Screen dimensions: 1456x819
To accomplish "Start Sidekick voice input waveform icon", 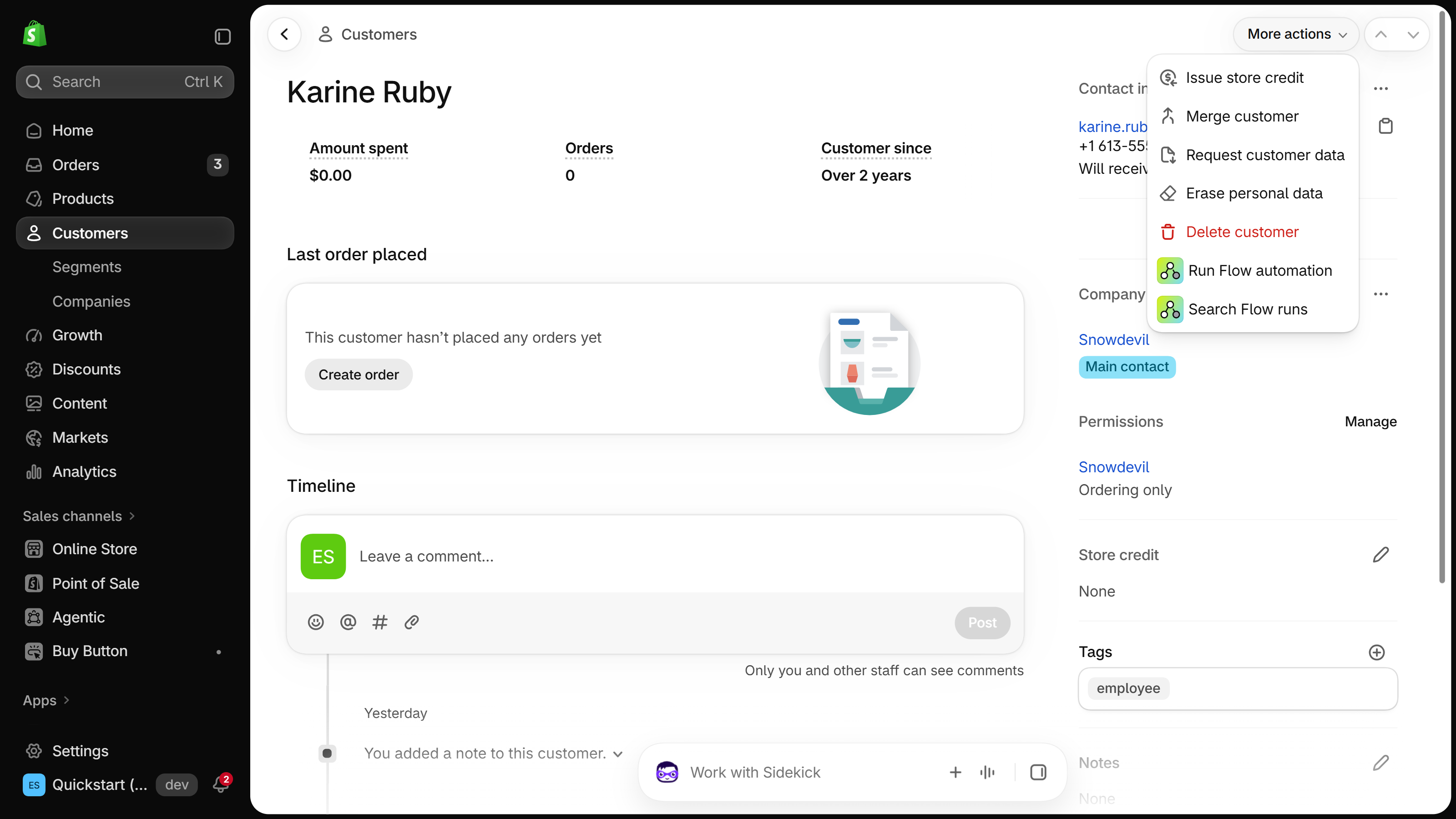I will 987,772.
